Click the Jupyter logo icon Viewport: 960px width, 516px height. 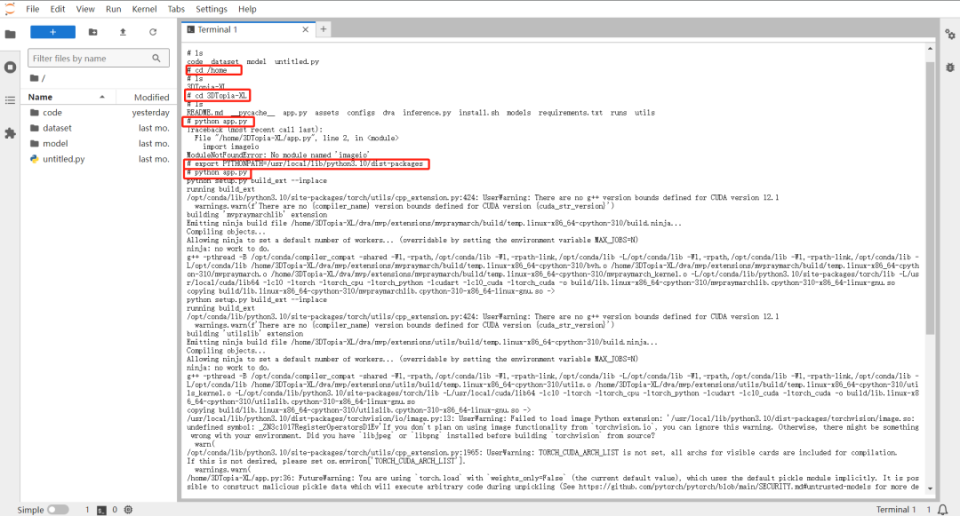coord(9,9)
